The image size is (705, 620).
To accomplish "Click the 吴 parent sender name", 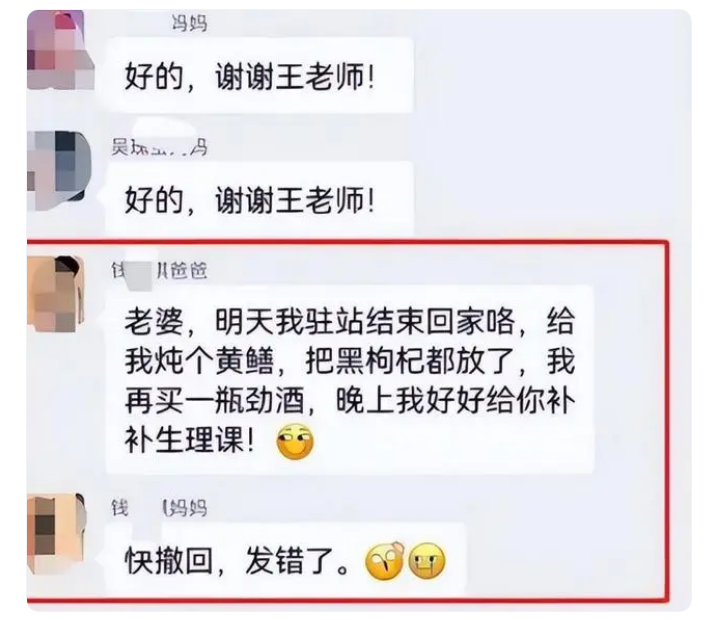I will click(159, 147).
